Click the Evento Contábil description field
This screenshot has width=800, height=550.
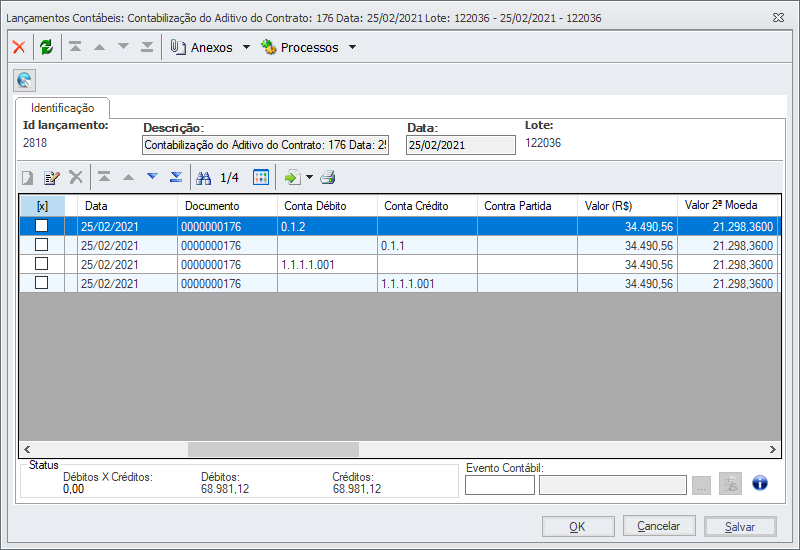point(613,485)
